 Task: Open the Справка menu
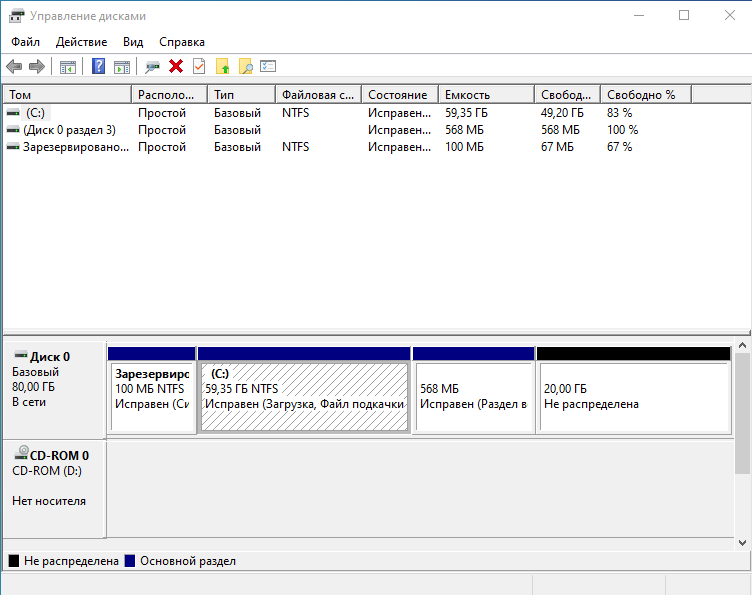pos(181,42)
